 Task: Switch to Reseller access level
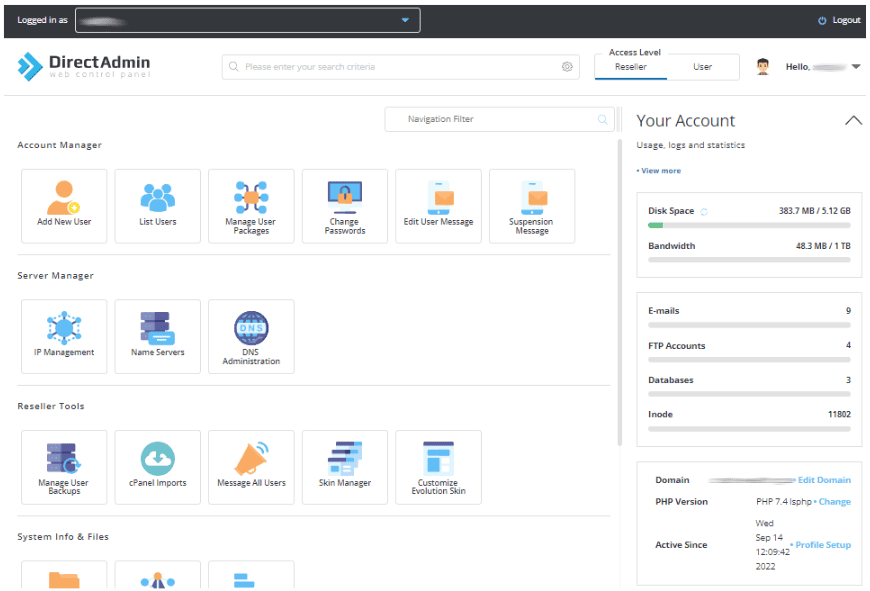point(631,67)
